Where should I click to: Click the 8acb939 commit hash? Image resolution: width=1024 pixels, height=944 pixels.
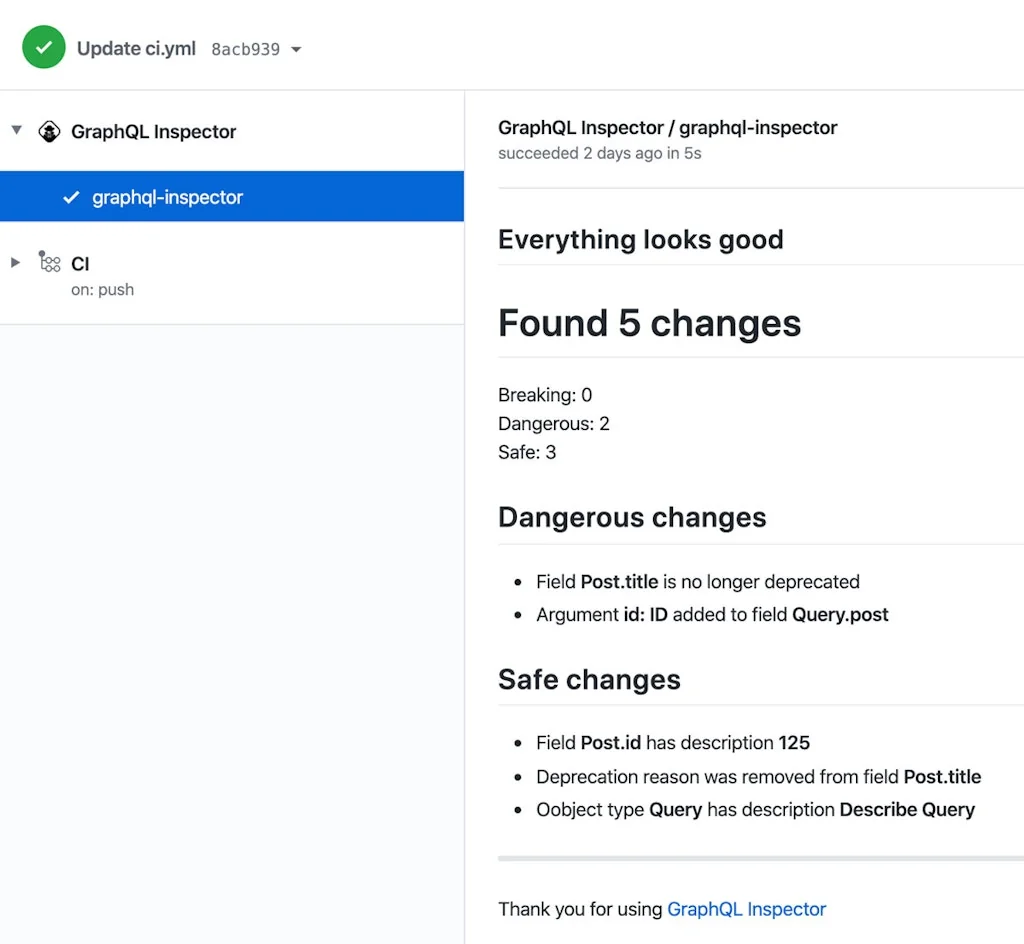pos(246,47)
